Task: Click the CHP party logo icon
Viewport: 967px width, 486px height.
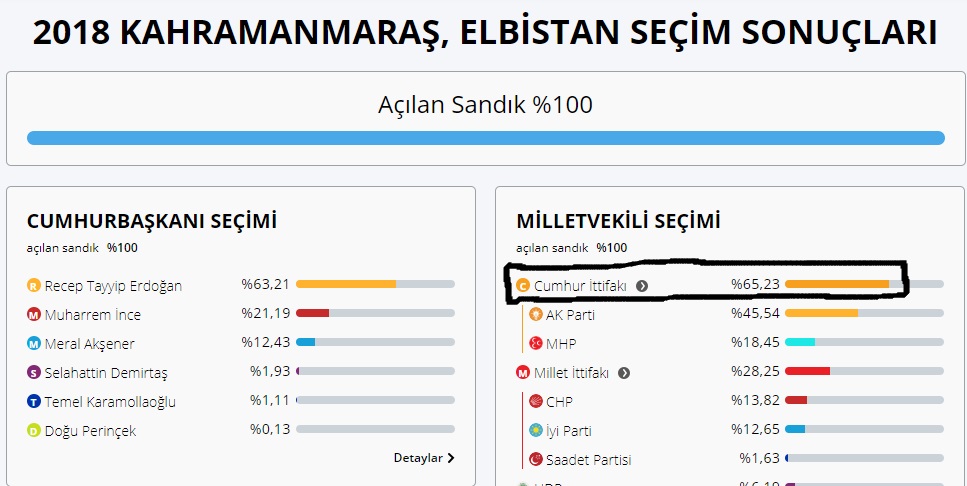Action: click(536, 402)
